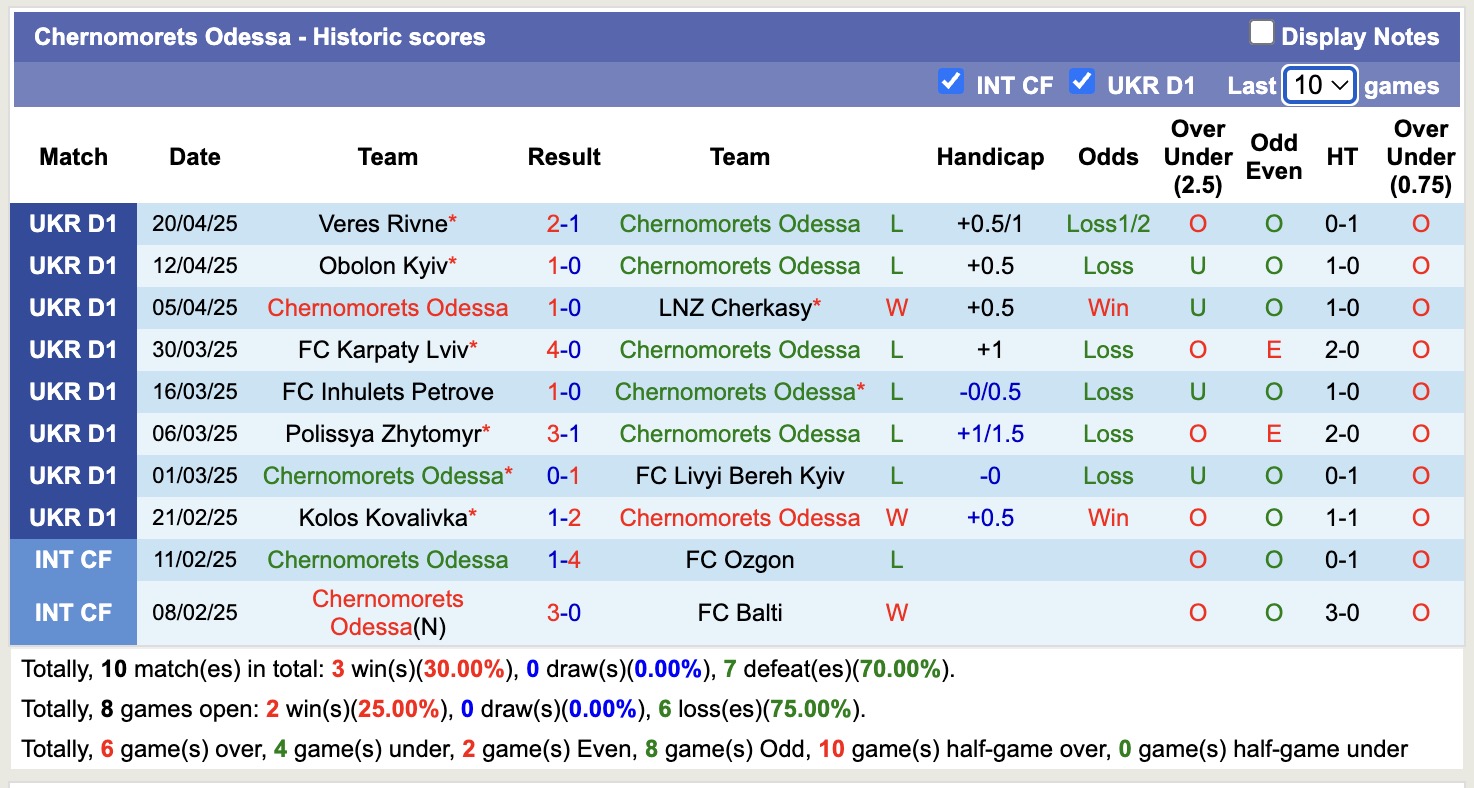Uncheck the INT CF filter

click(951, 84)
